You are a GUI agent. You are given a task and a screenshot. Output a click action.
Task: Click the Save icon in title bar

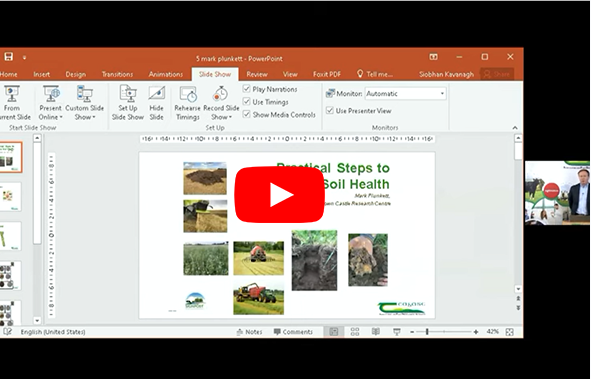pyautogui.click(x=9, y=57)
